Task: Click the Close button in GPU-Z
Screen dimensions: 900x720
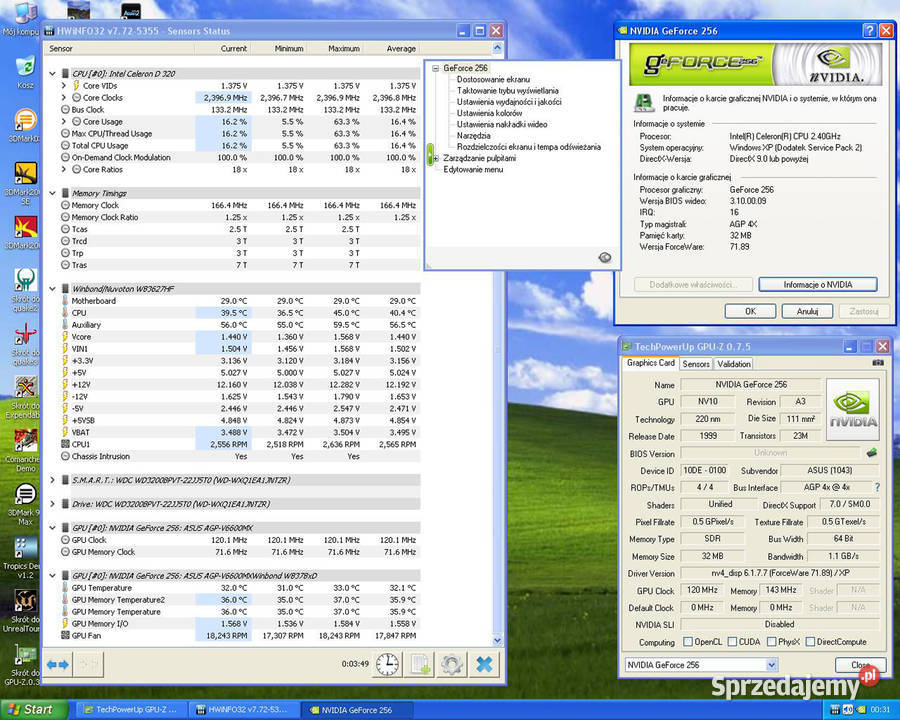Action: (x=860, y=664)
